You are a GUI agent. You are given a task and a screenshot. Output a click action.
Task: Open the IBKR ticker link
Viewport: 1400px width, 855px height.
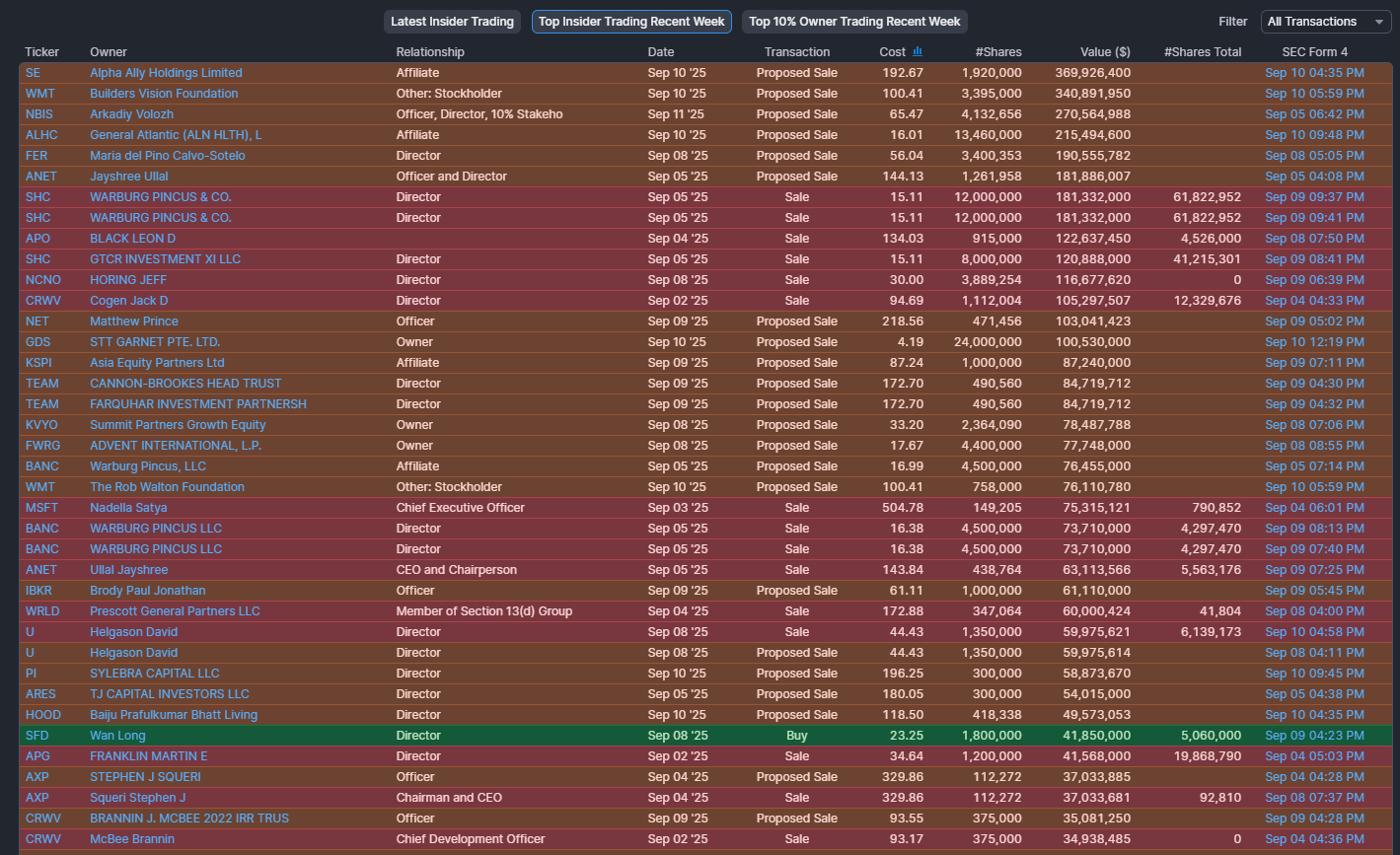click(40, 591)
